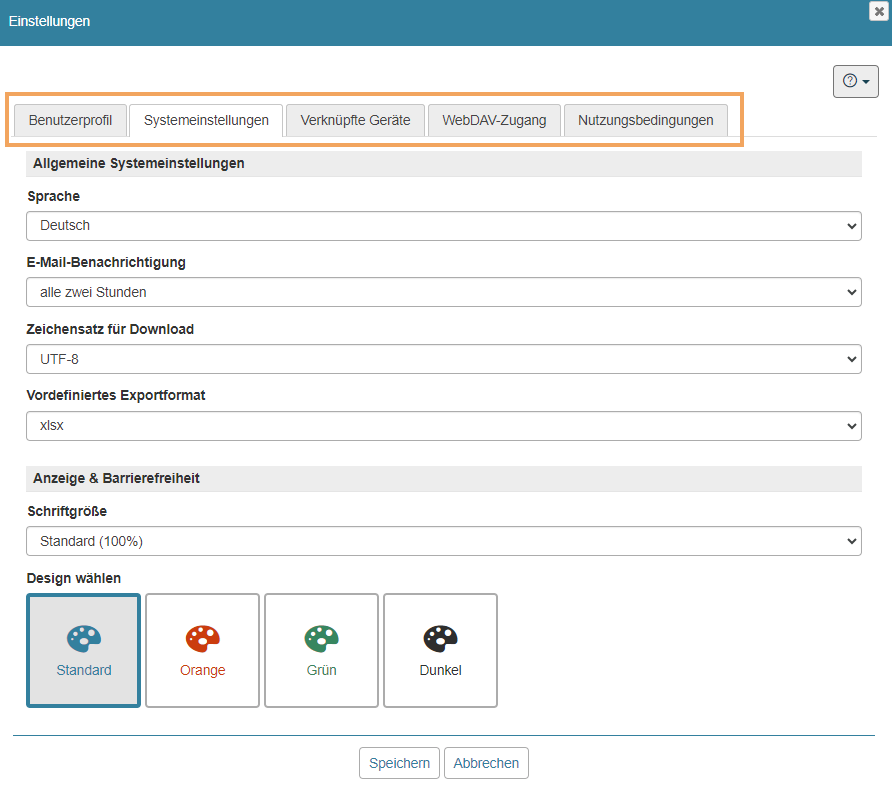Click the dark palette icon
This screenshot has width=892, height=796.
click(440, 638)
